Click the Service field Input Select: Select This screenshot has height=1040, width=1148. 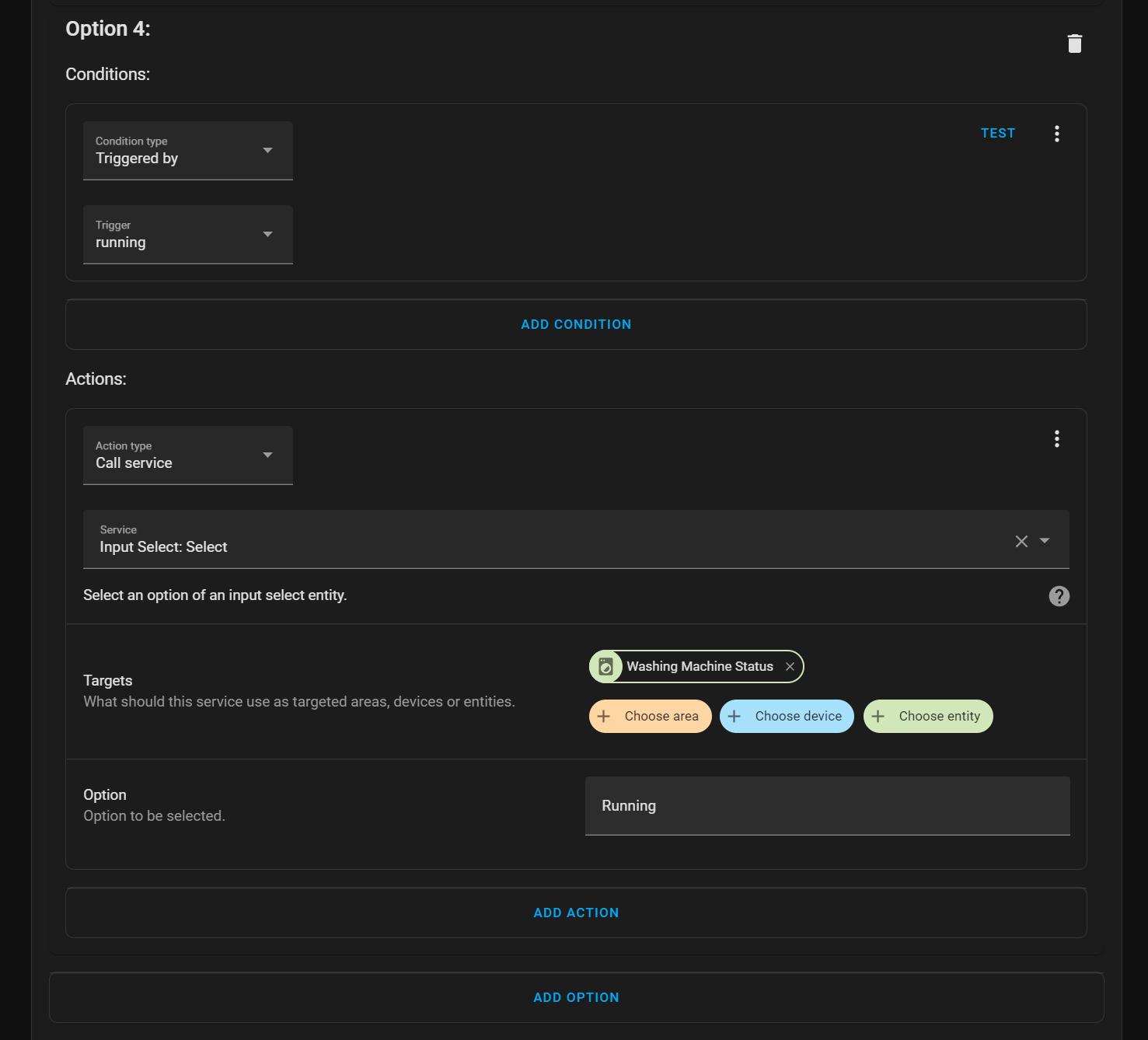point(576,539)
